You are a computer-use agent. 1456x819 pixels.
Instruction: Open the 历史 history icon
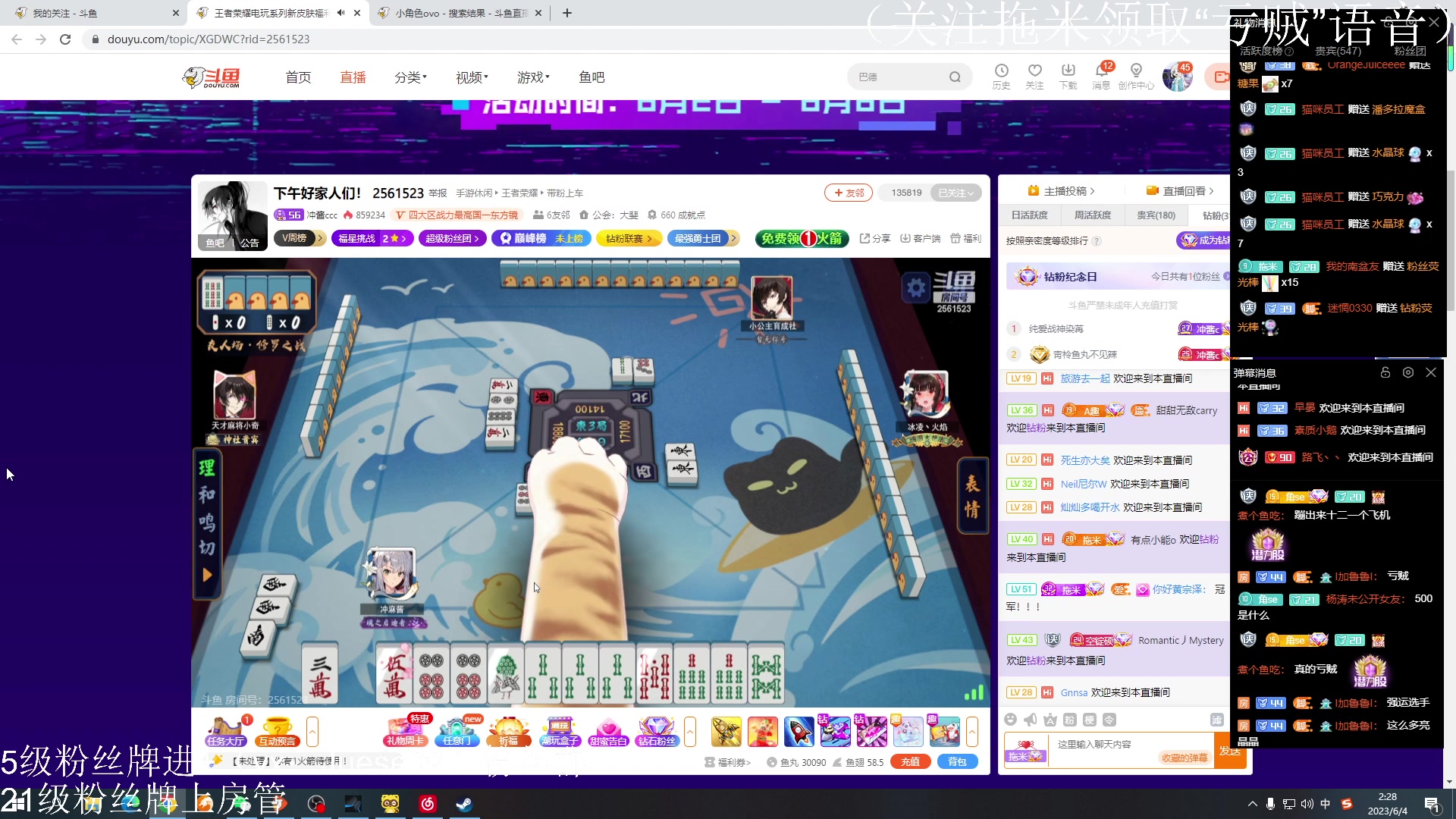click(x=1001, y=76)
